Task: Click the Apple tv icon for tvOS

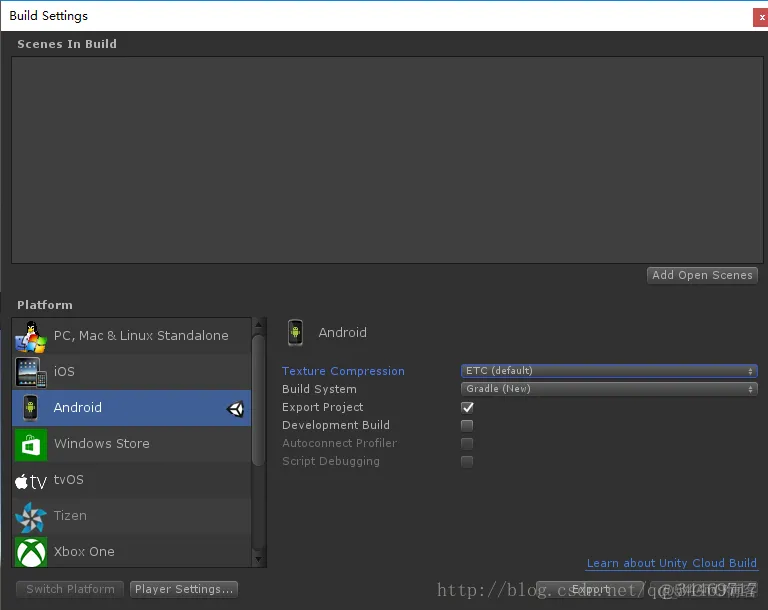Action: (x=31, y=481)
